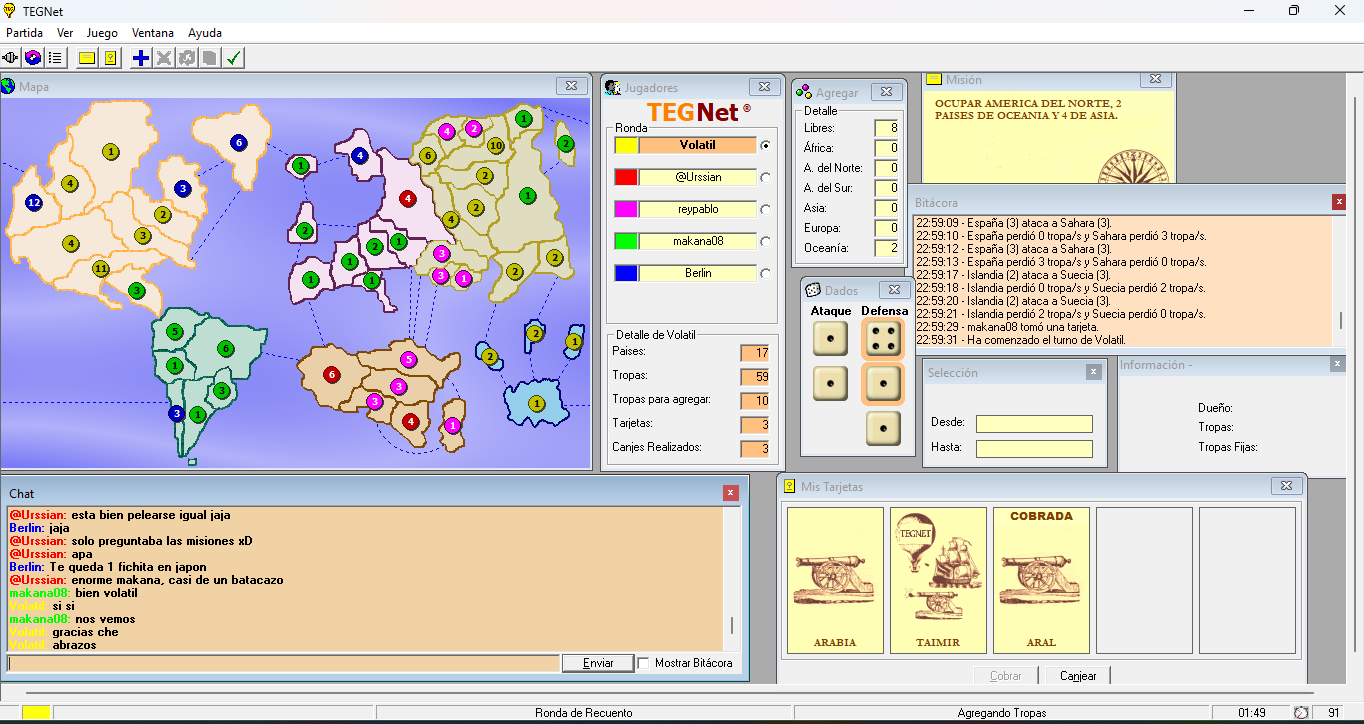Close the Dados panel
The image size is (1364, 724).
pos(895,290)
